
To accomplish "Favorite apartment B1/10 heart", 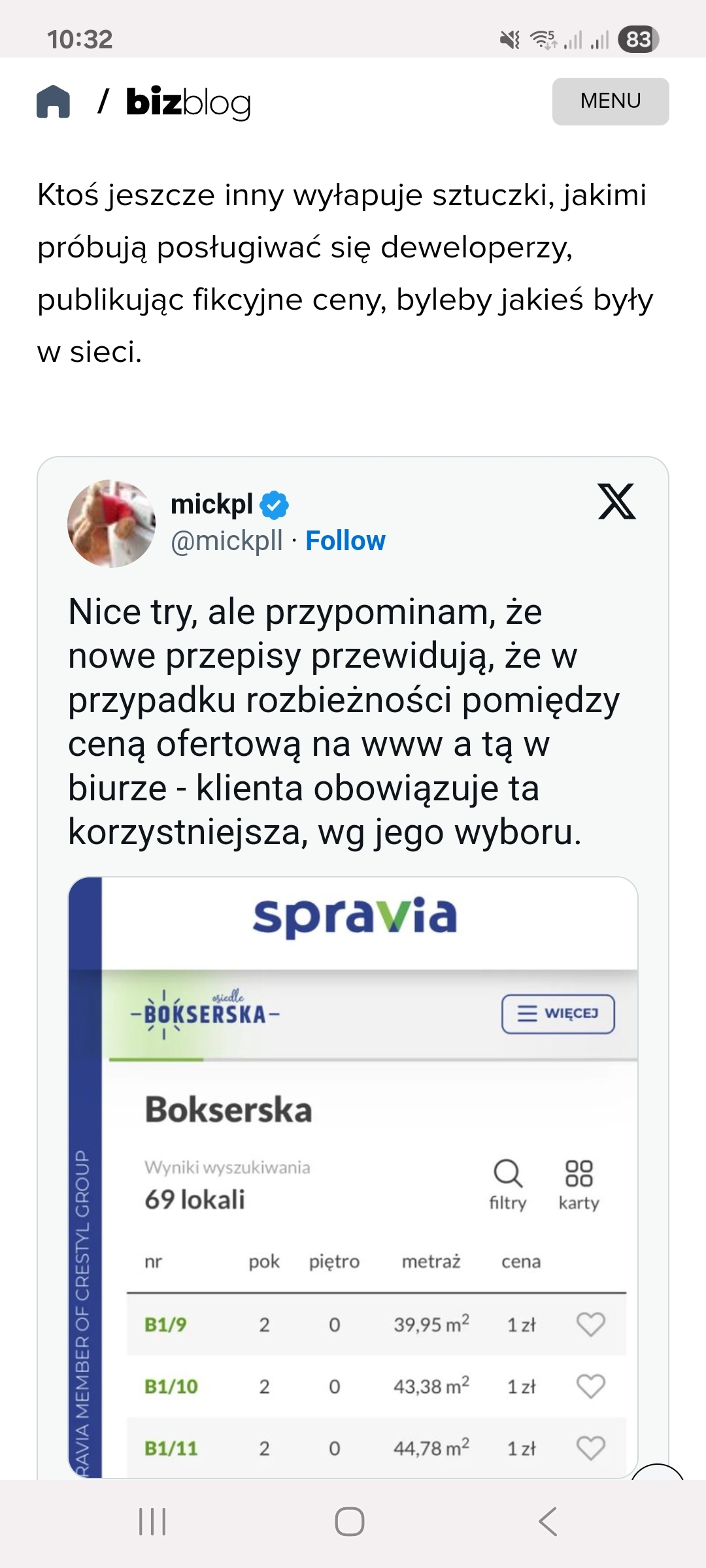I will click(x=590, y=1386).
